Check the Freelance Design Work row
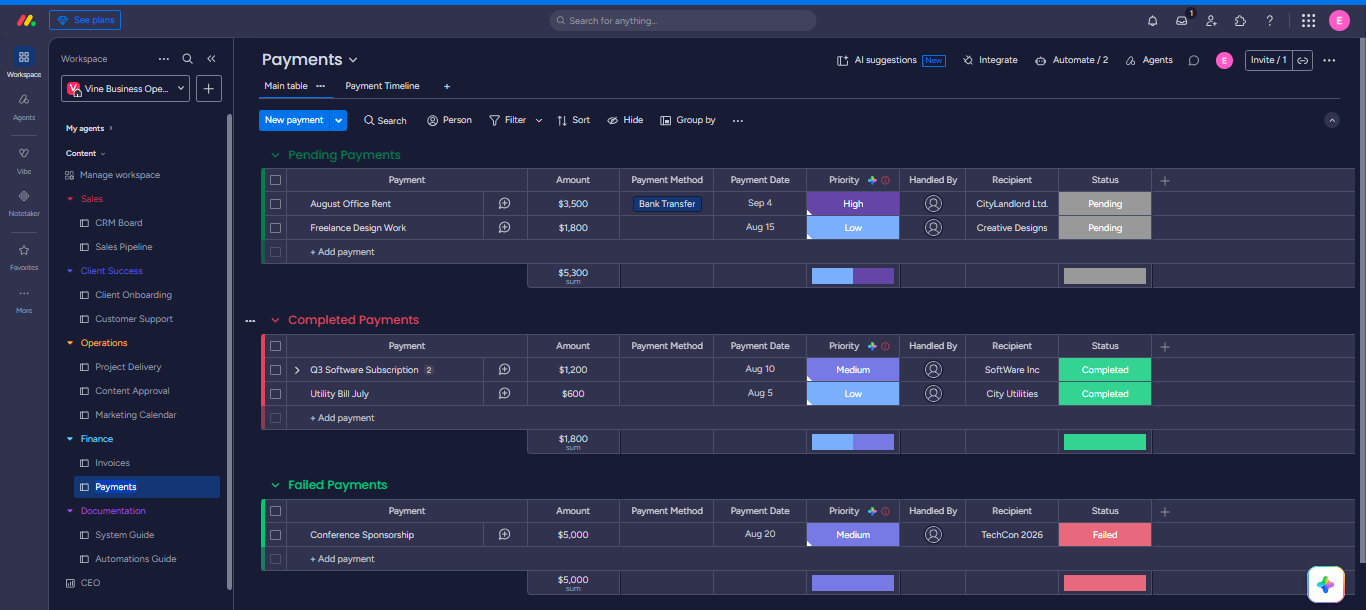Screen dimensions: 1366x610 pyautogui.click(x=276, y=228)
